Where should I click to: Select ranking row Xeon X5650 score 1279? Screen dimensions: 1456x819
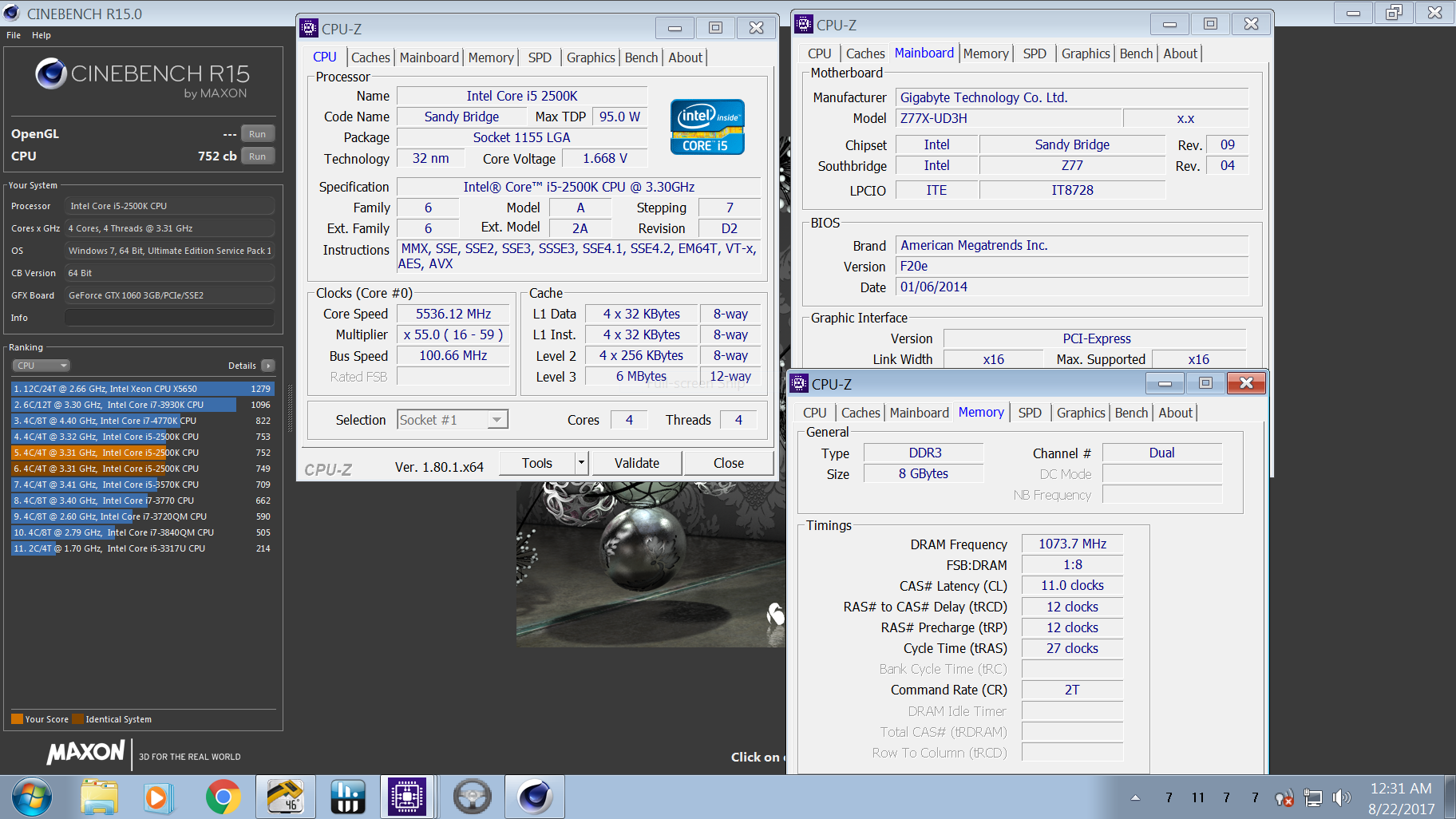[143, 389]
